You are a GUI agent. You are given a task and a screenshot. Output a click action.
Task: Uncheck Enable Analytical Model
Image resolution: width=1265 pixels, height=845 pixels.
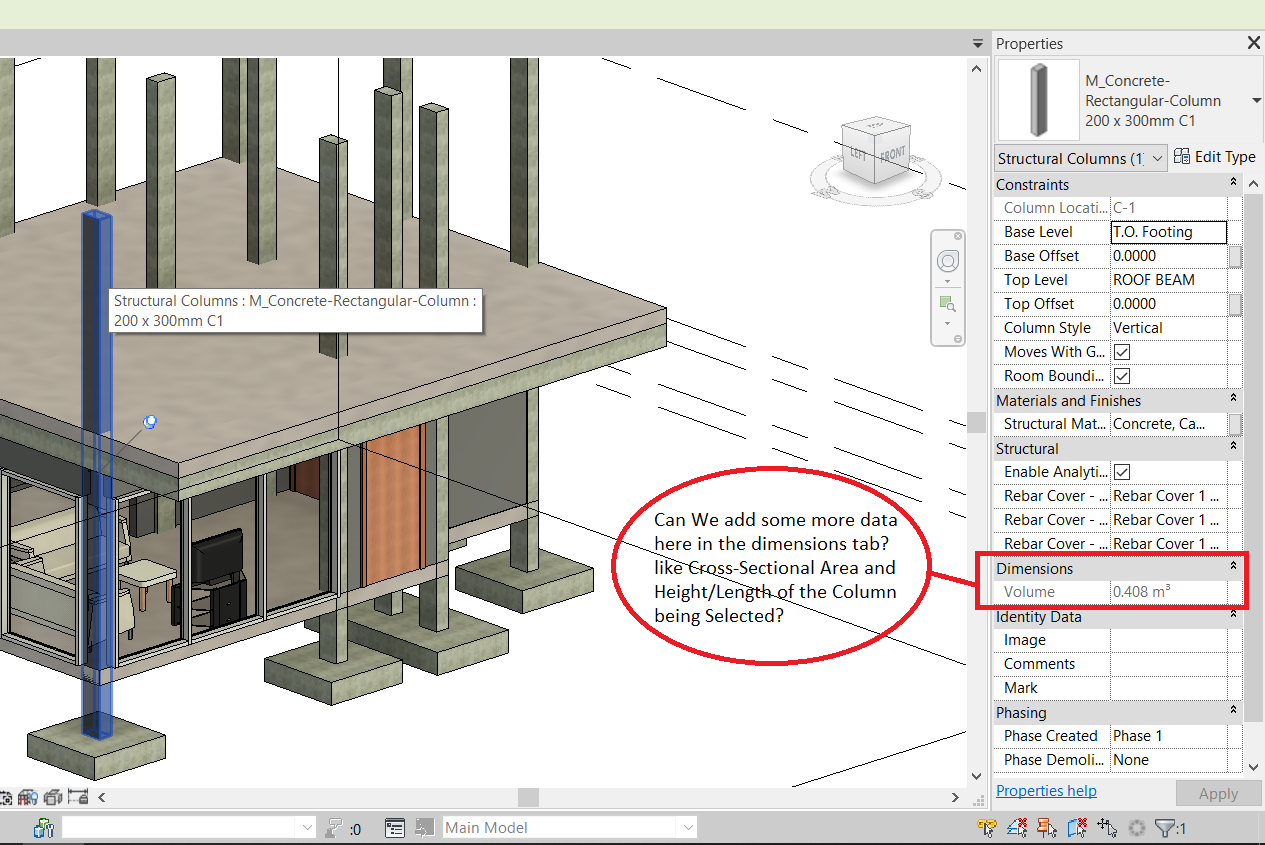[1121, 471]
